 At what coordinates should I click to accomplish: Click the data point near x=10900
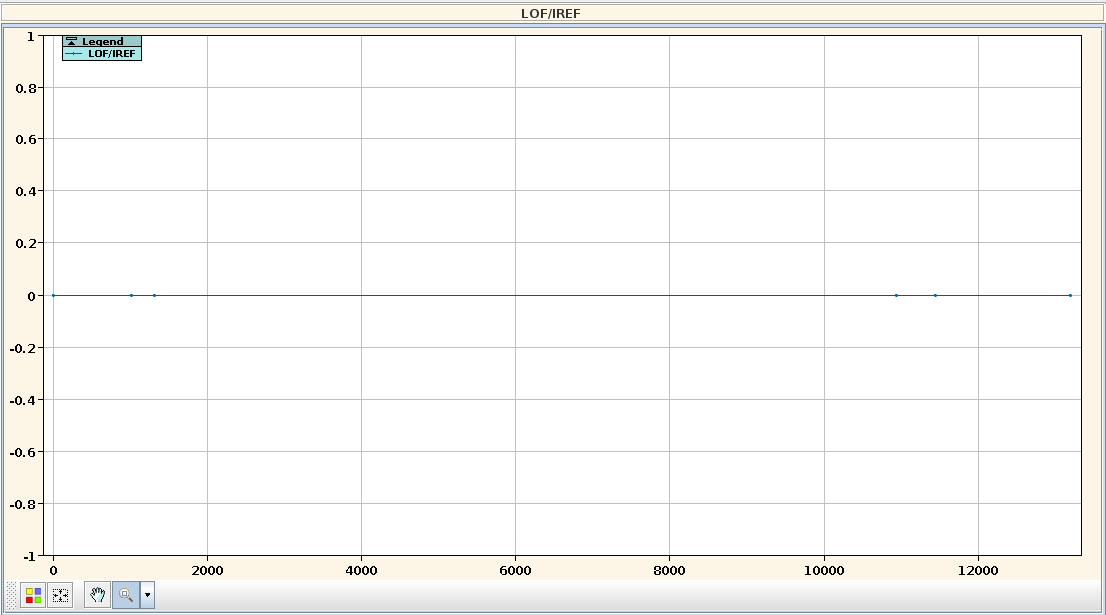(x=896, y=295)
